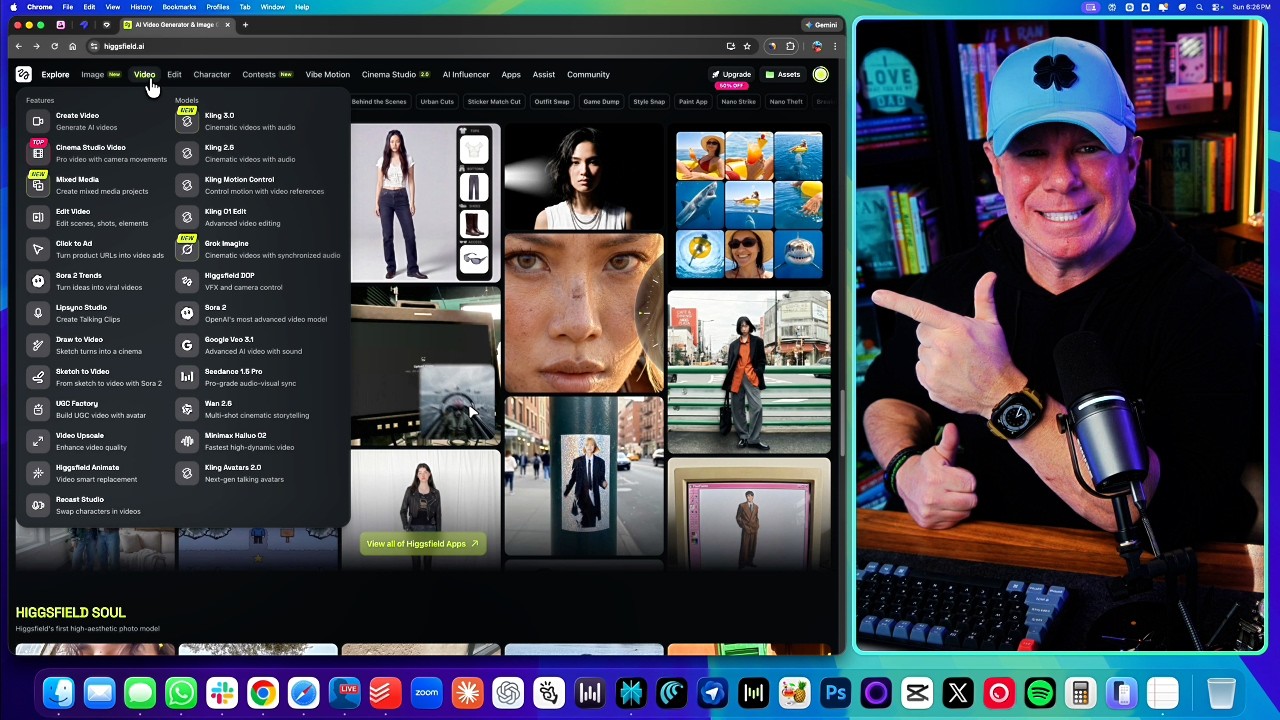Choose the Game Dump chip
Image resolution: width=1280 pixels, height=720 pixels.
point(601,101)
